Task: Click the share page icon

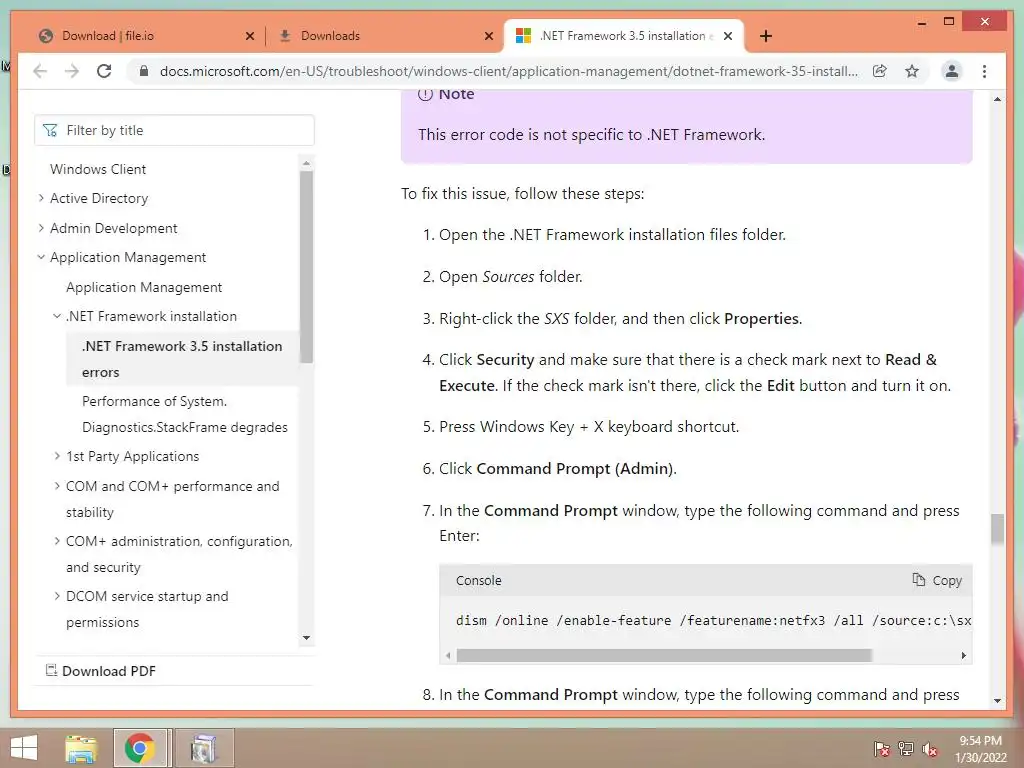Action: point(880,71)
